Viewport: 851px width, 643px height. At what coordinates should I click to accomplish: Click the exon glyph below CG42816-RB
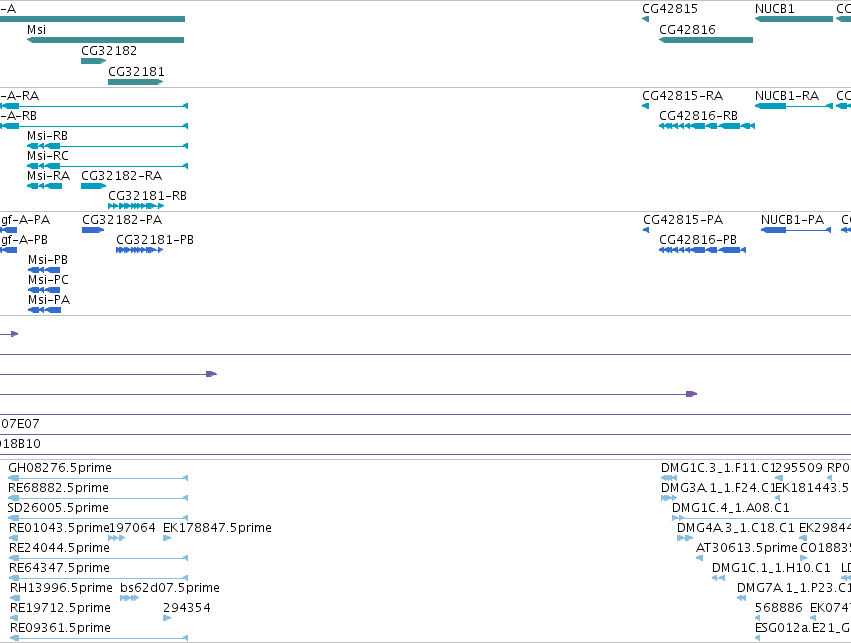point(707,126)
